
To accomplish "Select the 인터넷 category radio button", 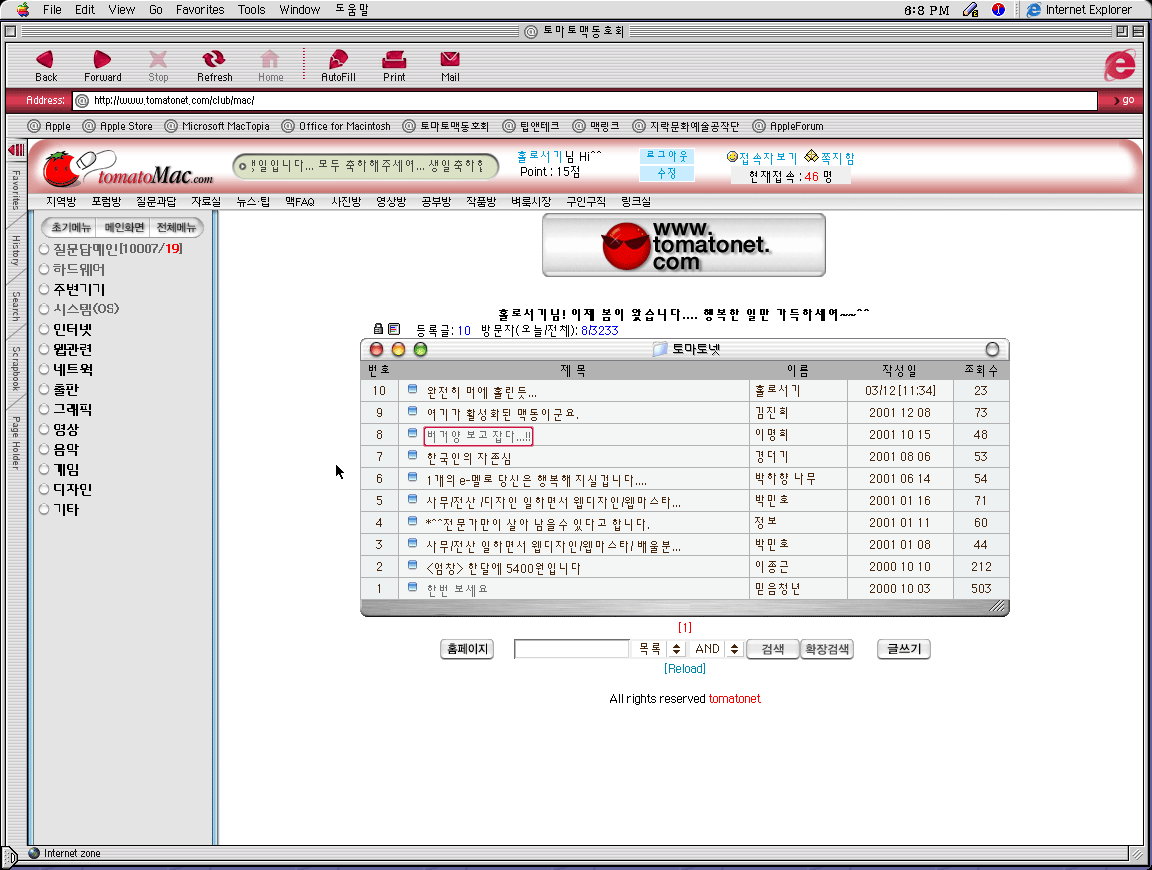I will [x=44, y=329].
